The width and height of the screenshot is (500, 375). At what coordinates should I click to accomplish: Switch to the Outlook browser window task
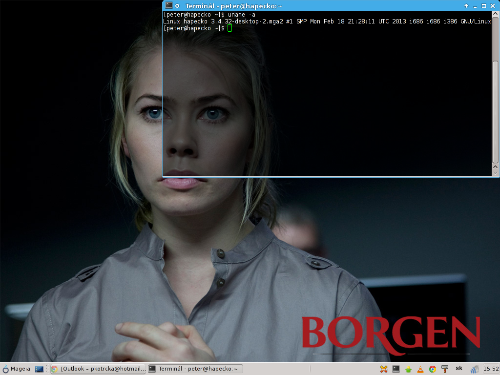pos(98,369)
